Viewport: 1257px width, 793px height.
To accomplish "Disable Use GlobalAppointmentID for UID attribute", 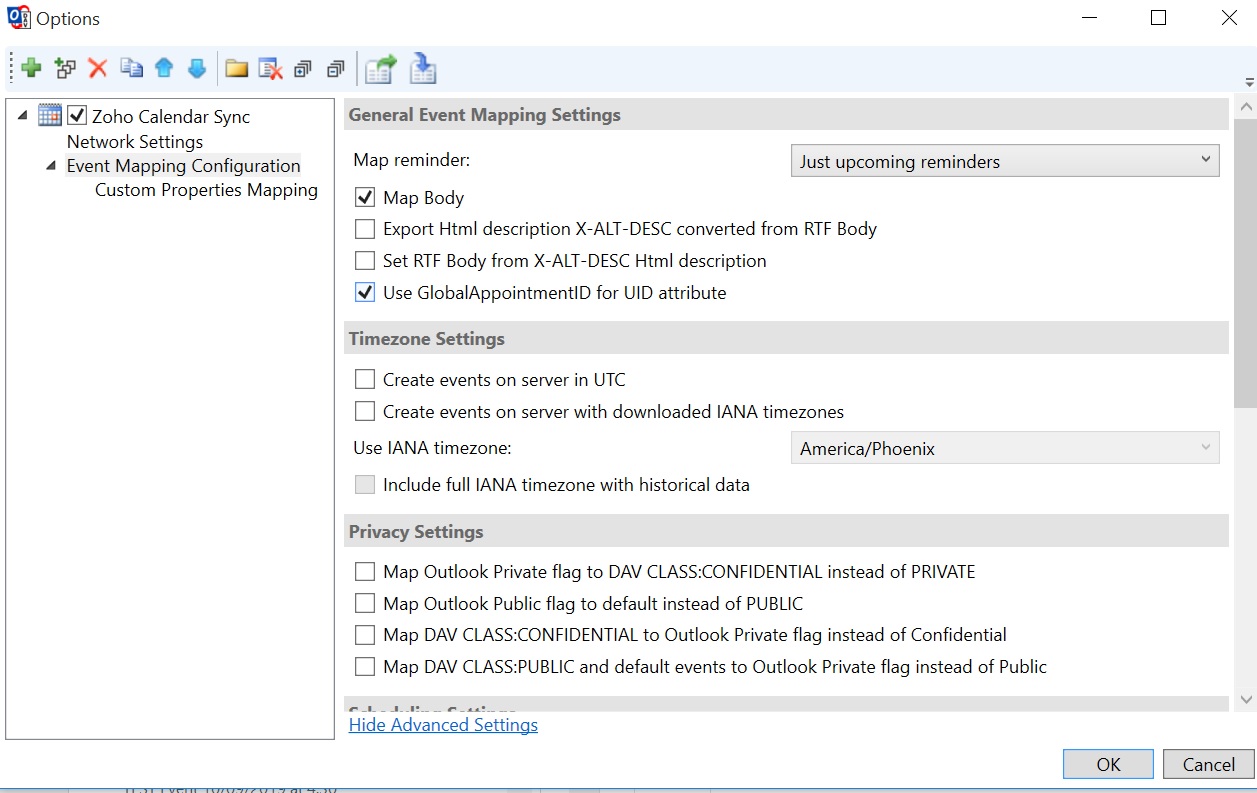I will coord(365,293).
